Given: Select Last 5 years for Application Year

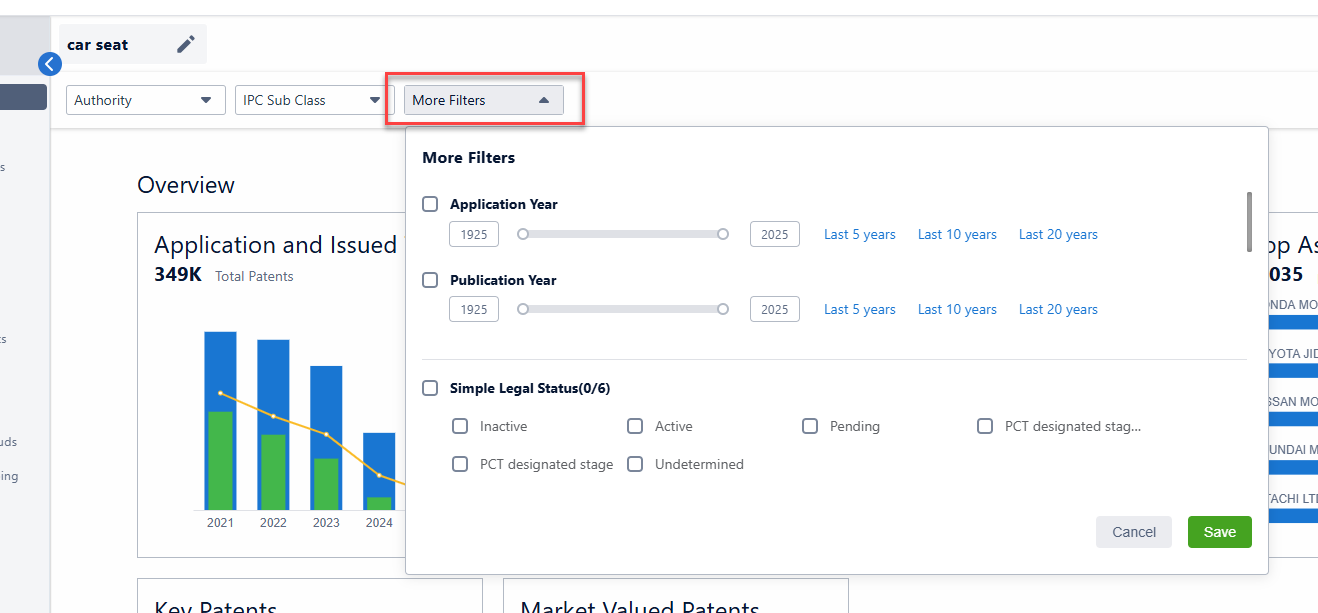Looking at the screenshot, I should (859, 234).
